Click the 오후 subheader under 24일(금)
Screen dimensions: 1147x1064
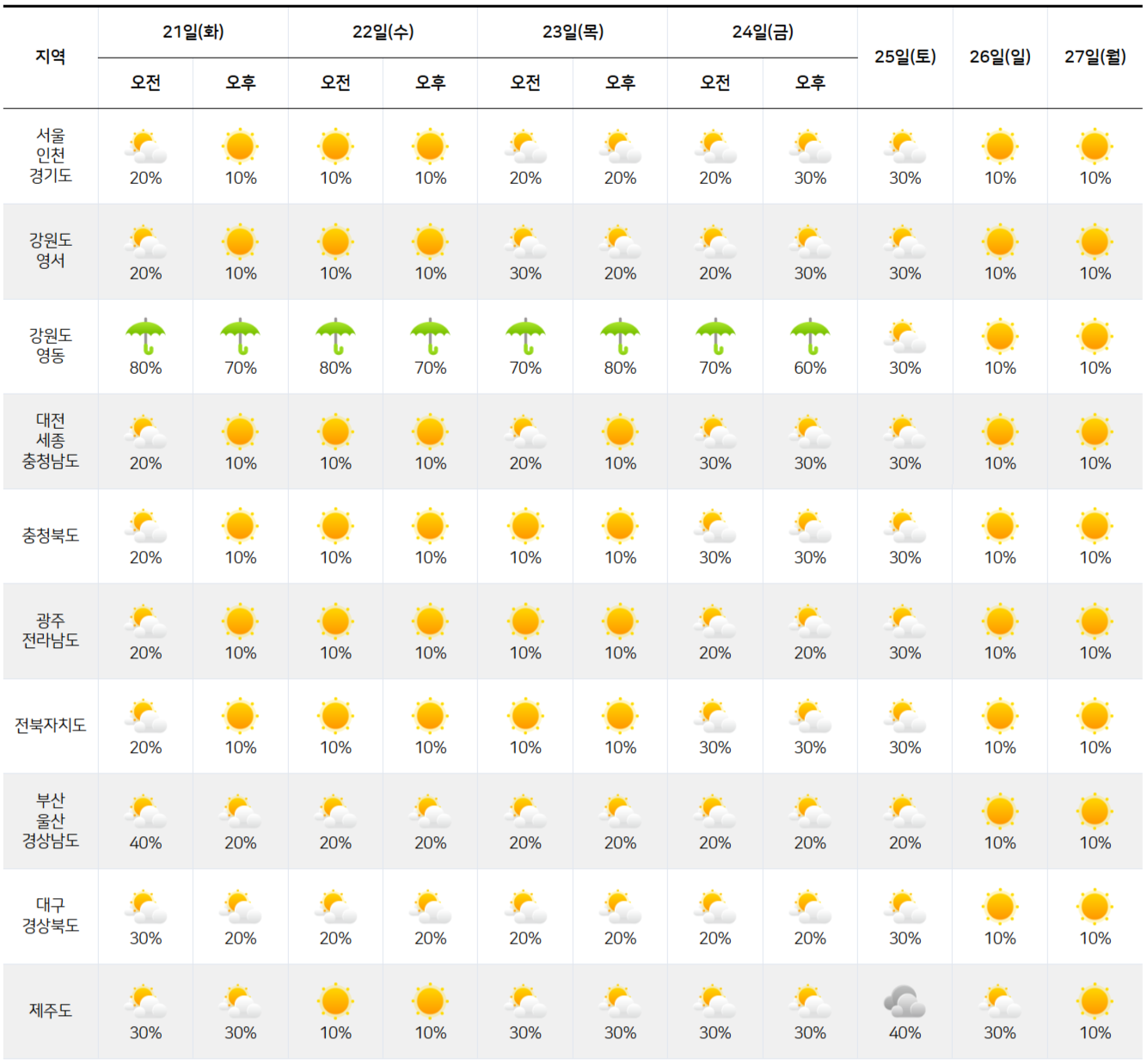810,83
